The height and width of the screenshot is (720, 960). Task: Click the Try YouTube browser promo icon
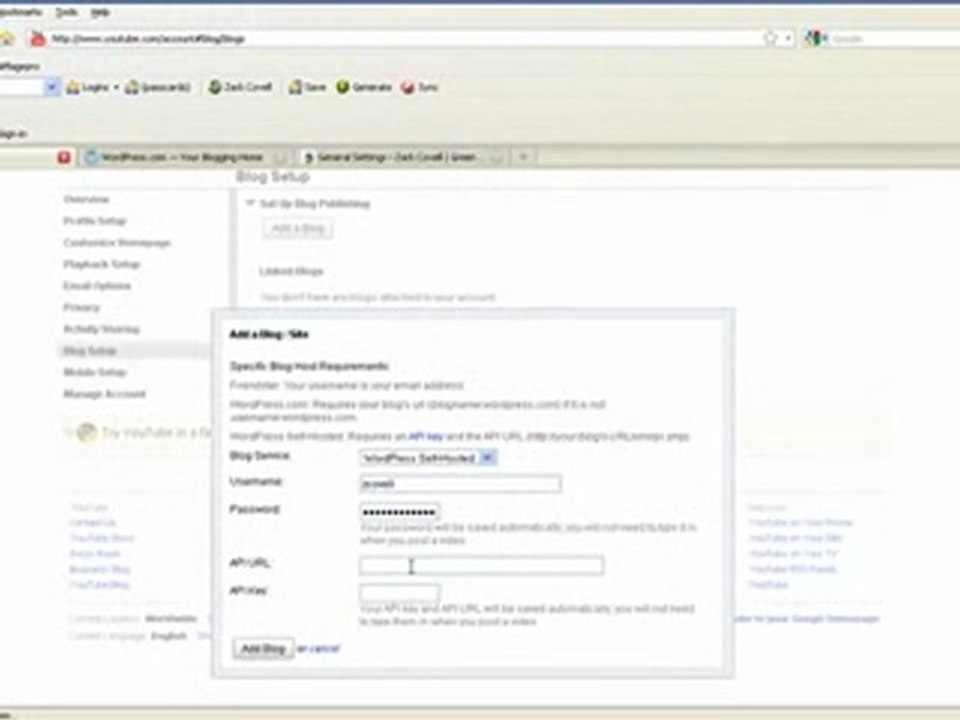[x=87, y=433]
